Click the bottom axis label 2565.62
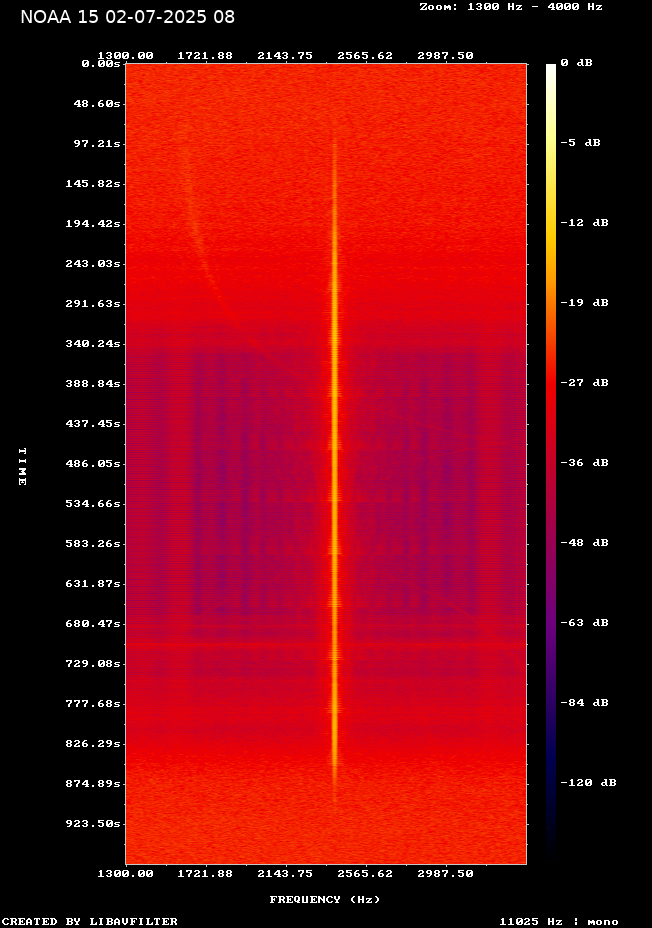Screen dimensions: 652x928 click(x=365, y=874)
